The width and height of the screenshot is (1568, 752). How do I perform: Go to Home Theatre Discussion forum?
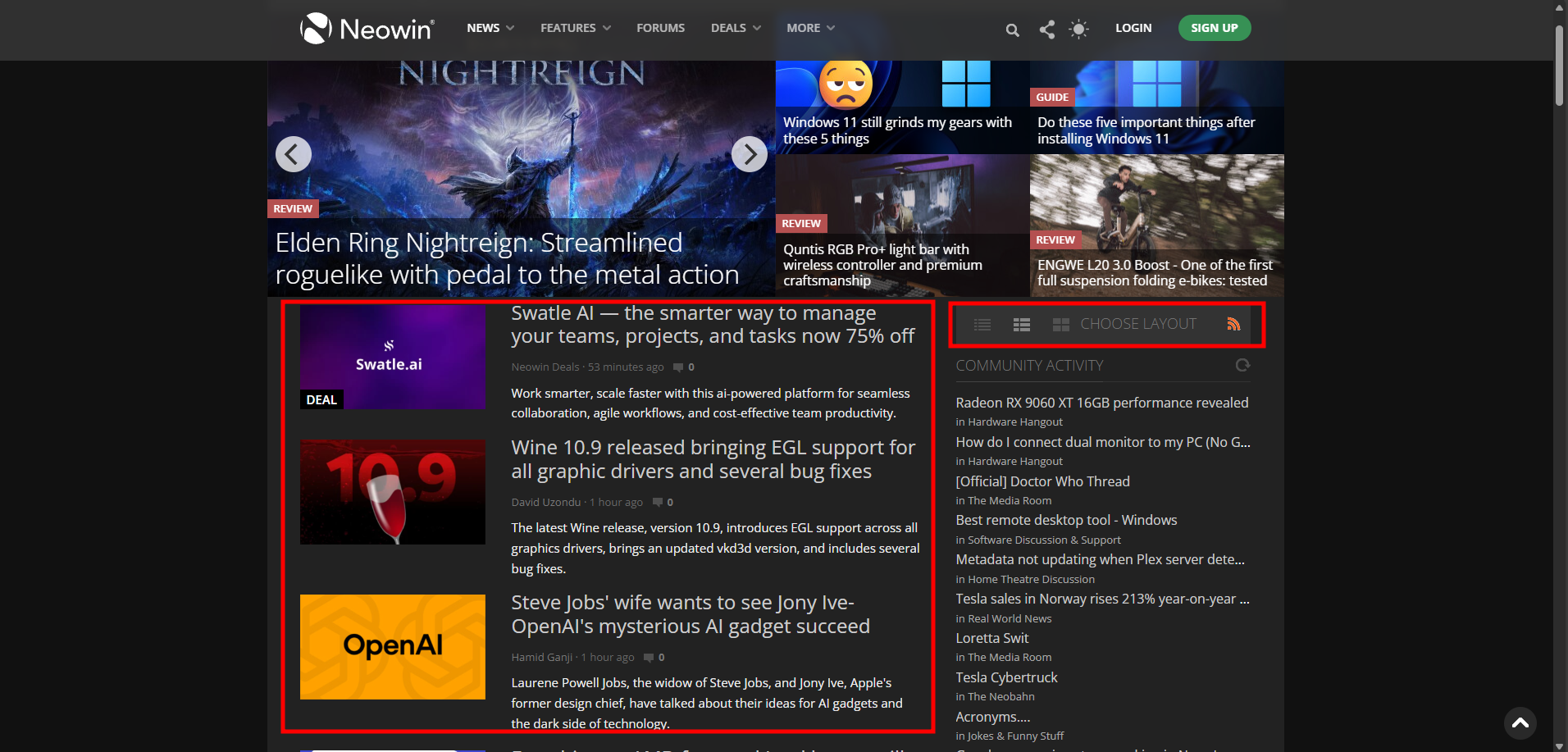coord(1031,579)
